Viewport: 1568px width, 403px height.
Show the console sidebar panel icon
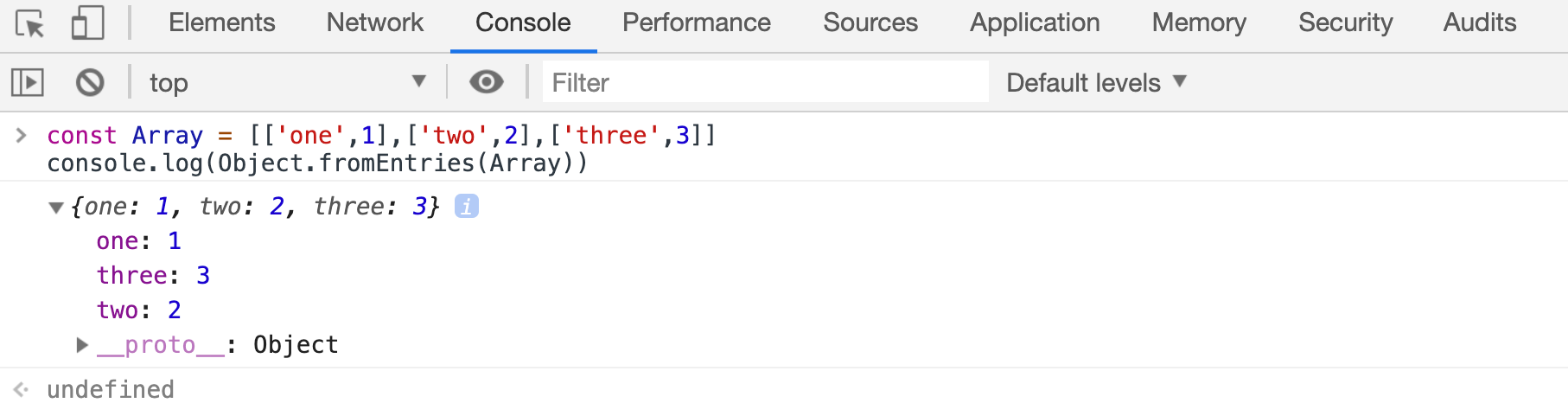(28, 82)
